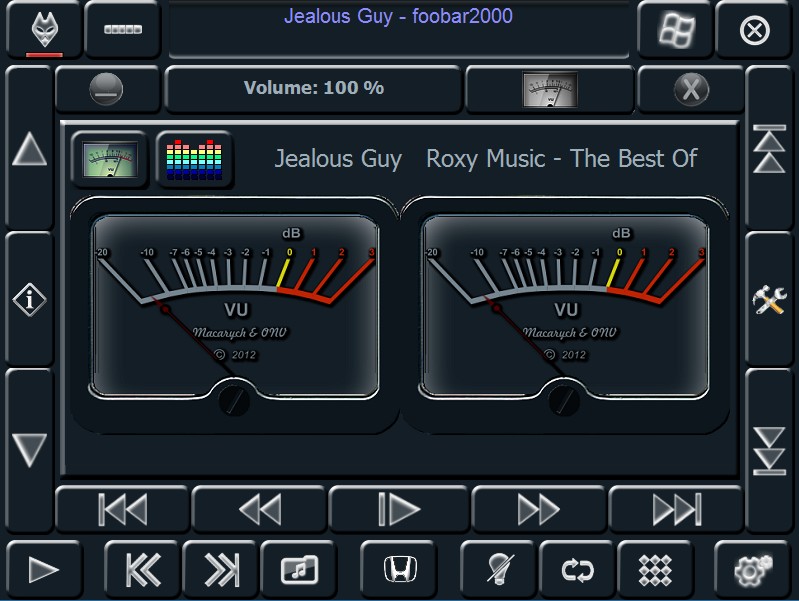This screenshot has width=799, height=601.
Task: Open the music note library button
Action: (298, 569)
